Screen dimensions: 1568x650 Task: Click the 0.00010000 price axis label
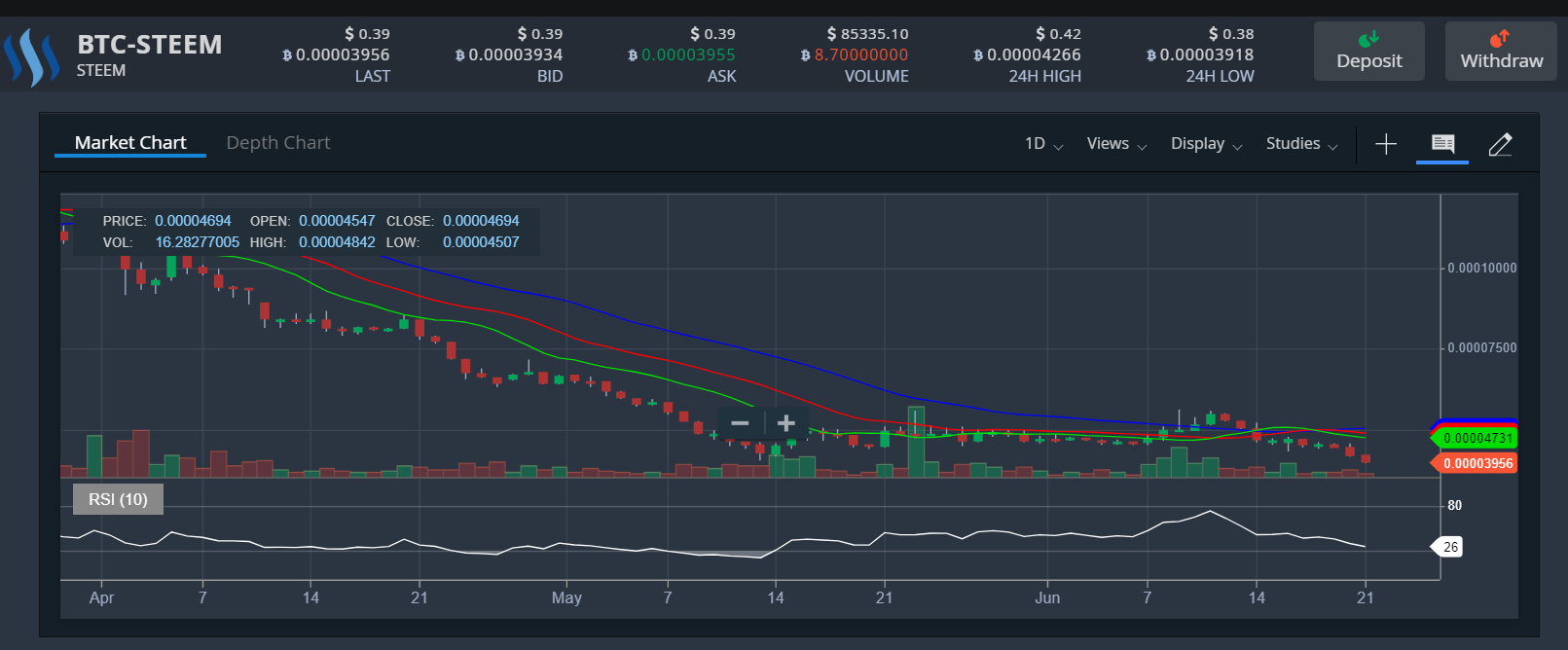click(x=1481, y=268)
